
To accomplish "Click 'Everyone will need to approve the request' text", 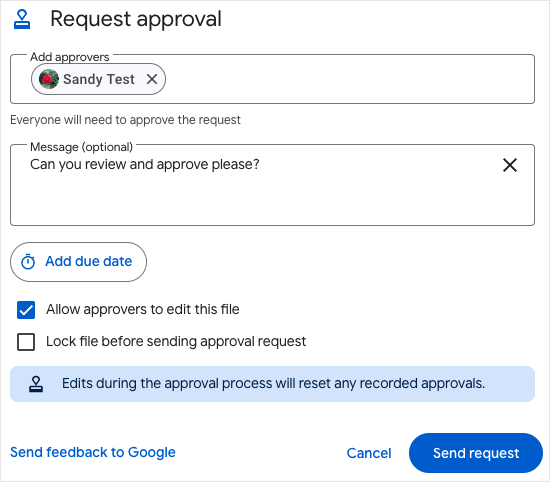I will [125, 120].
